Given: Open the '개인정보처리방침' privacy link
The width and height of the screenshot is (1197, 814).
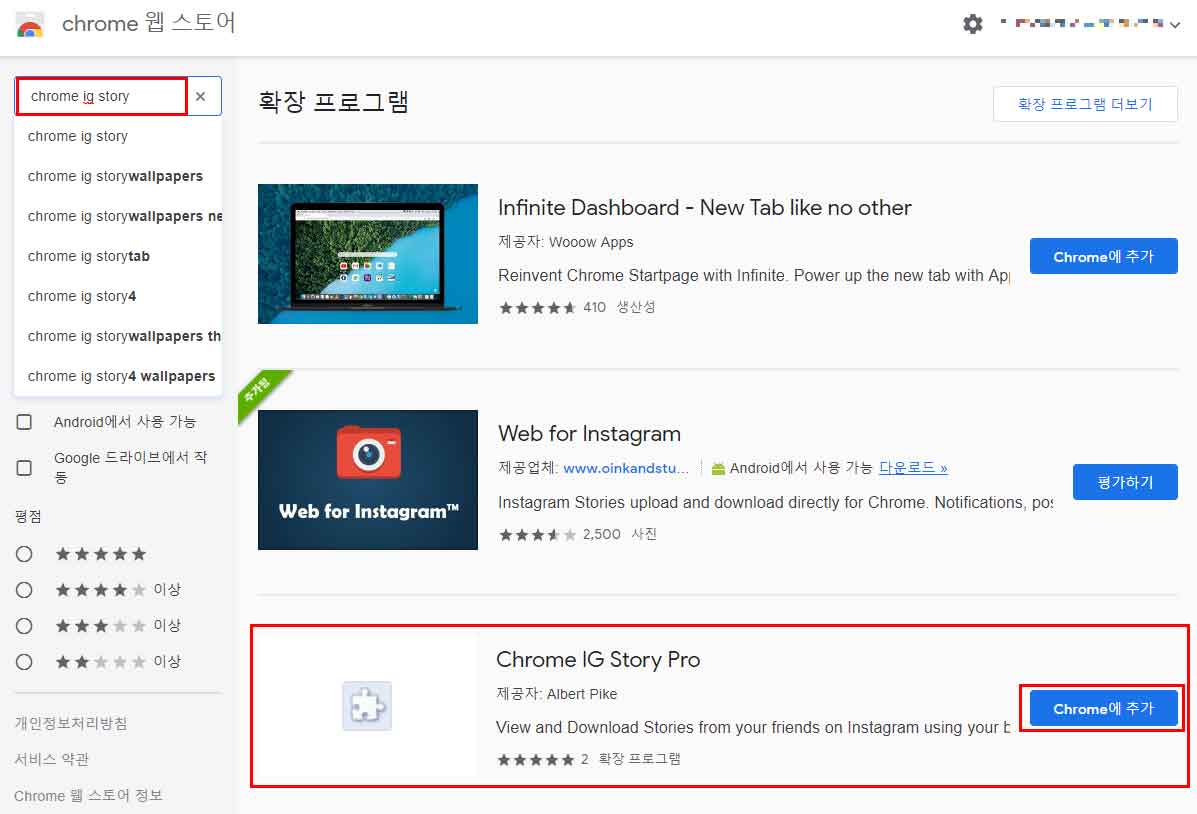Looking at the screenshot, I should pos(71,723).
